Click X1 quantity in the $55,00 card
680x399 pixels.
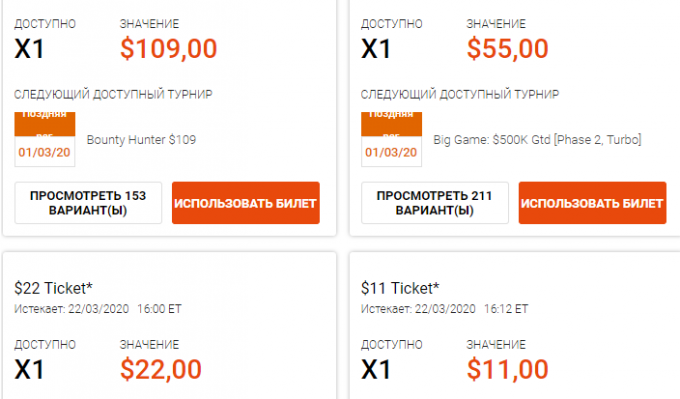coord(376,49)
